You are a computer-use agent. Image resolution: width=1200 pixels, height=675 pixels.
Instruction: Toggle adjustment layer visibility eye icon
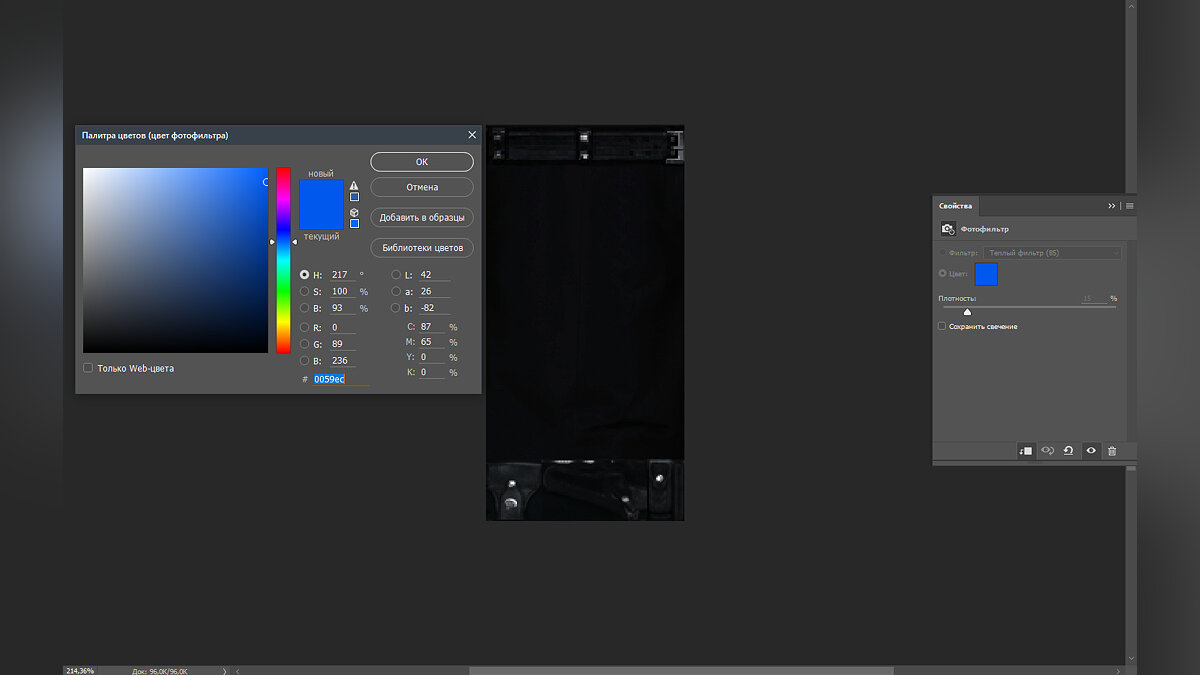point(1091,451)
